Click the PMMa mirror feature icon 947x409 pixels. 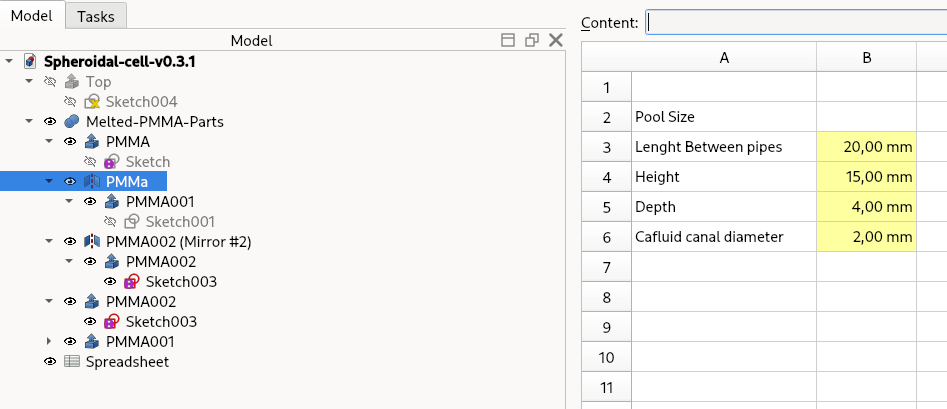point(91,181)
